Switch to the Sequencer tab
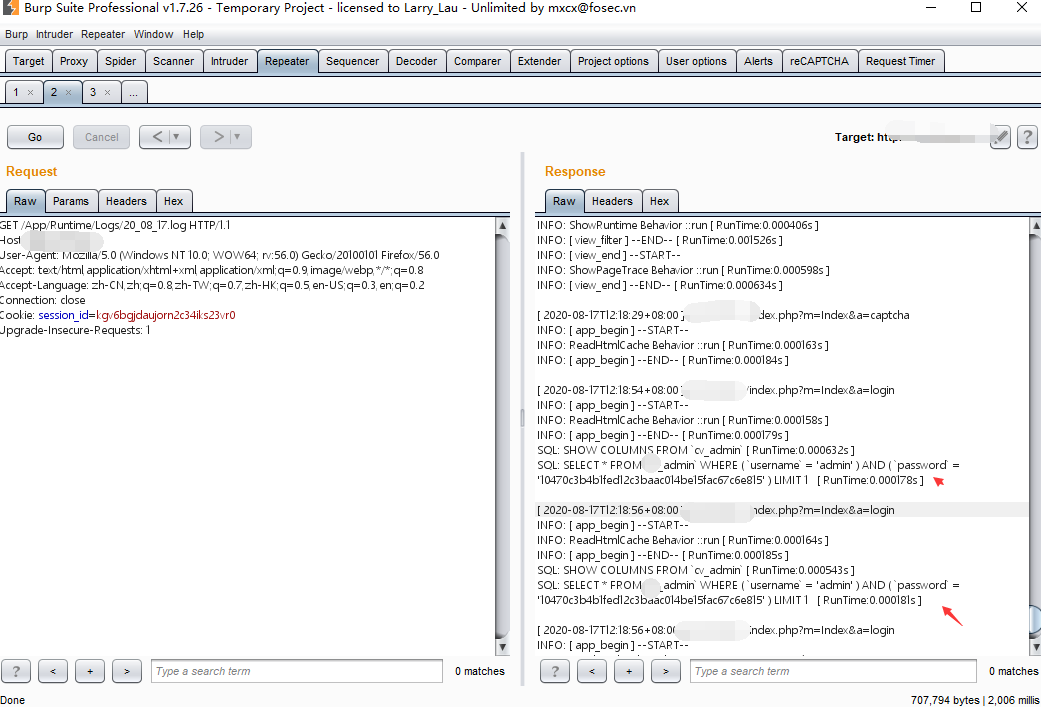 click(353, 61)
